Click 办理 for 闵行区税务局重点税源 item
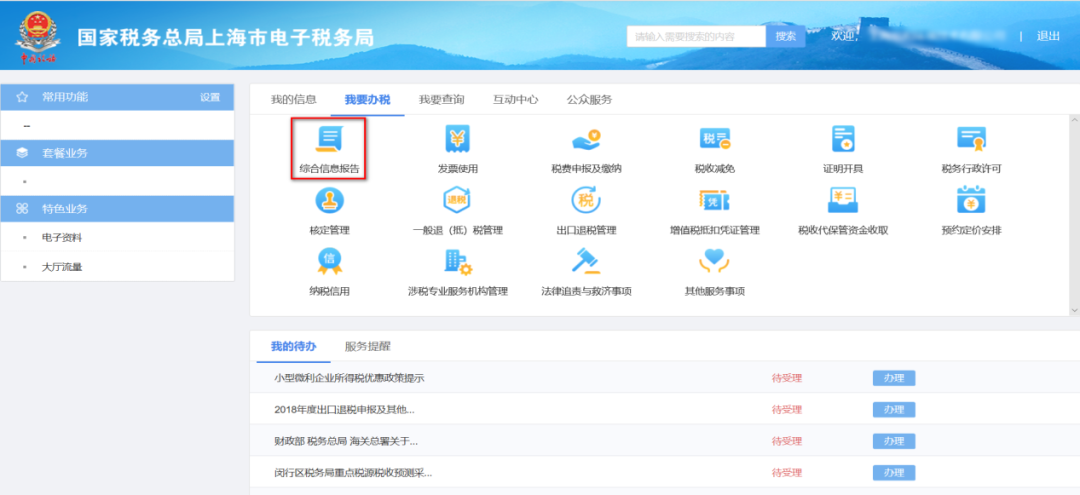1080x495 pixels. [x=894, y=473]
